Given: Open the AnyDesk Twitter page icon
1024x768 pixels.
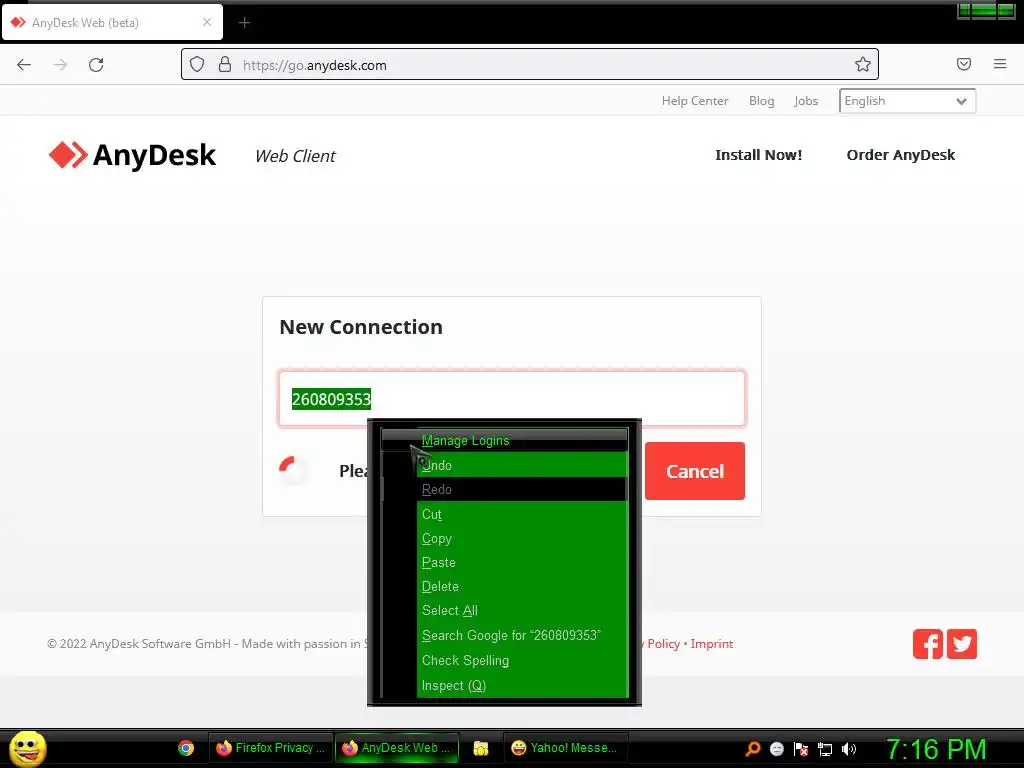Looking at the screenshot, I should (962, 644).
